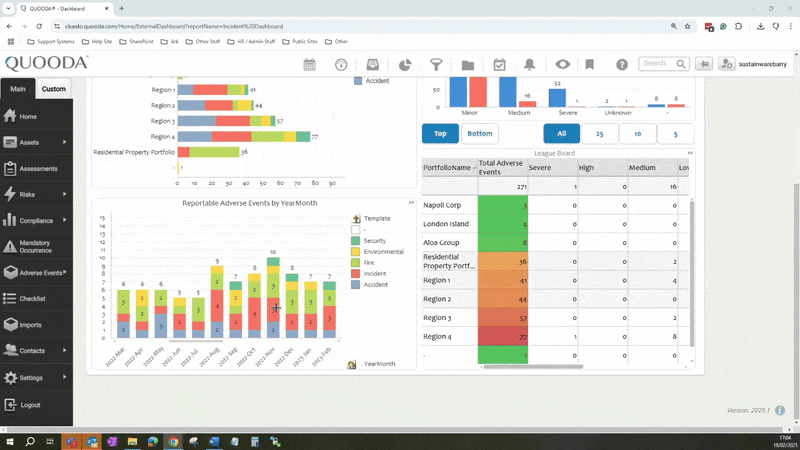Open the SharePoint bookmark folder

(x=136, y=41)
